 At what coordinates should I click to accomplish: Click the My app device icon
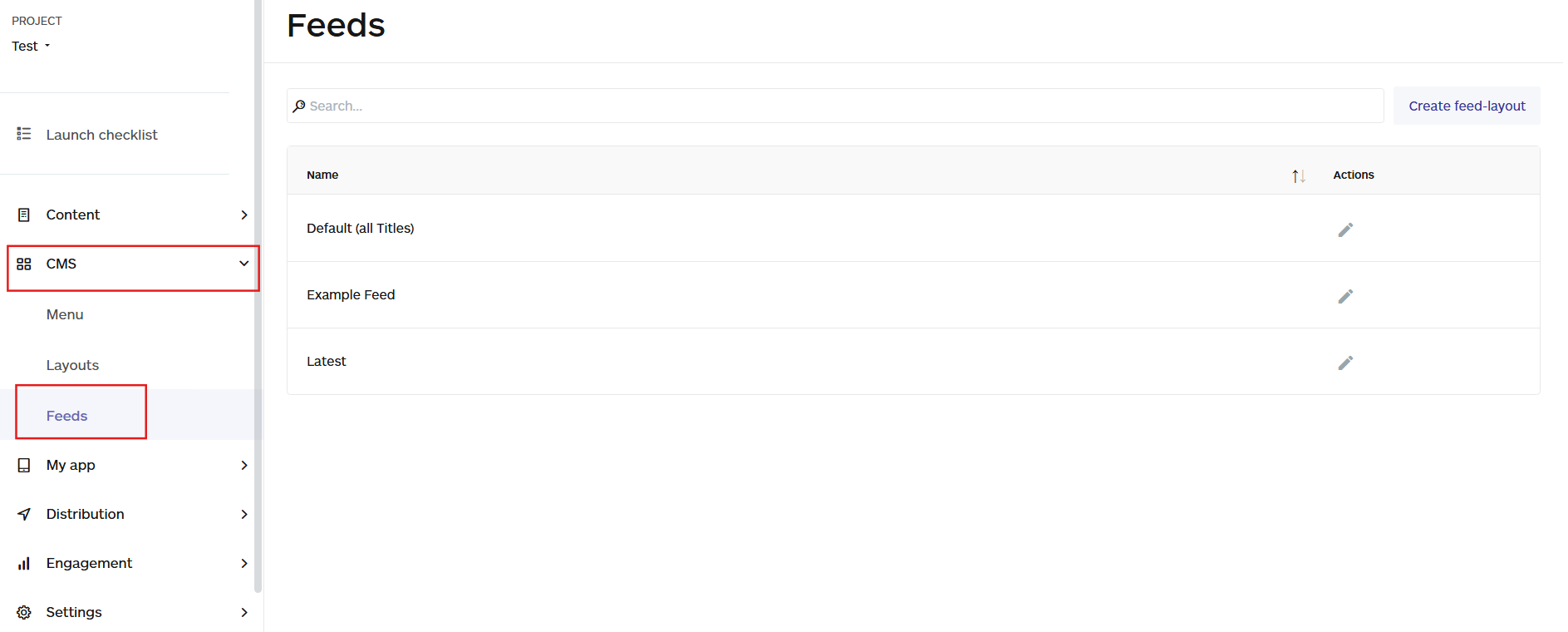(24, 465)
